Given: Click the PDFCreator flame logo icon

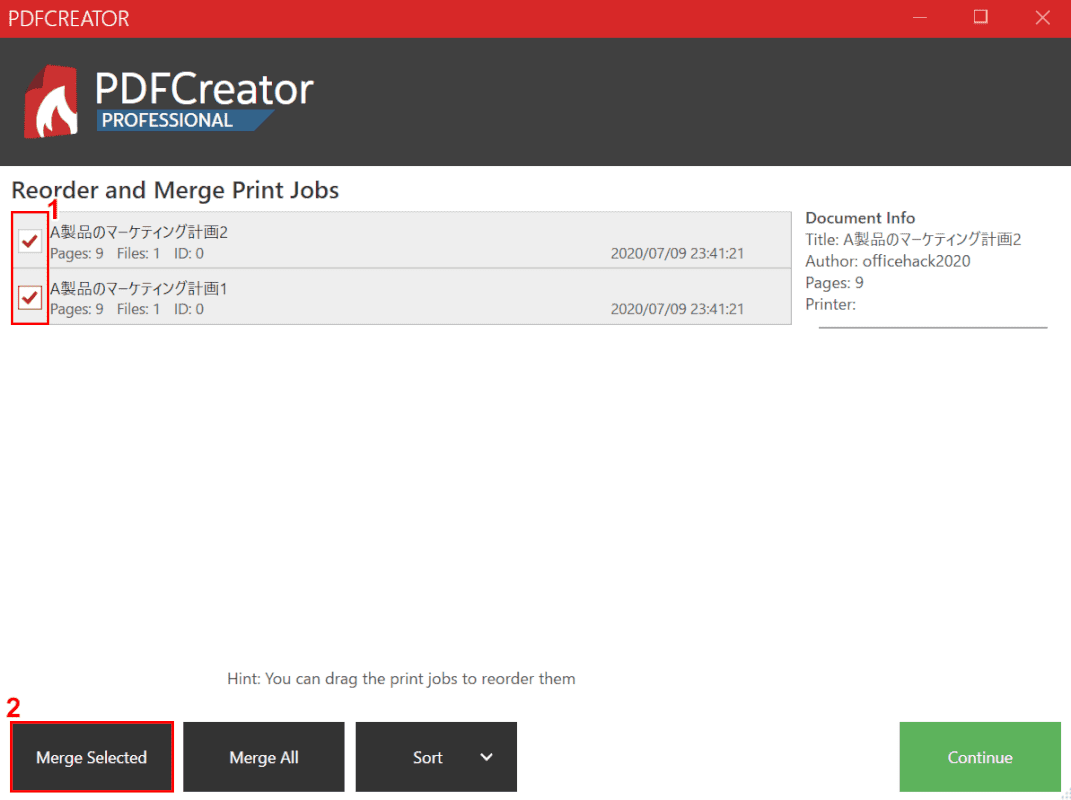Looking at the screenshot, I should coord(51,102).
